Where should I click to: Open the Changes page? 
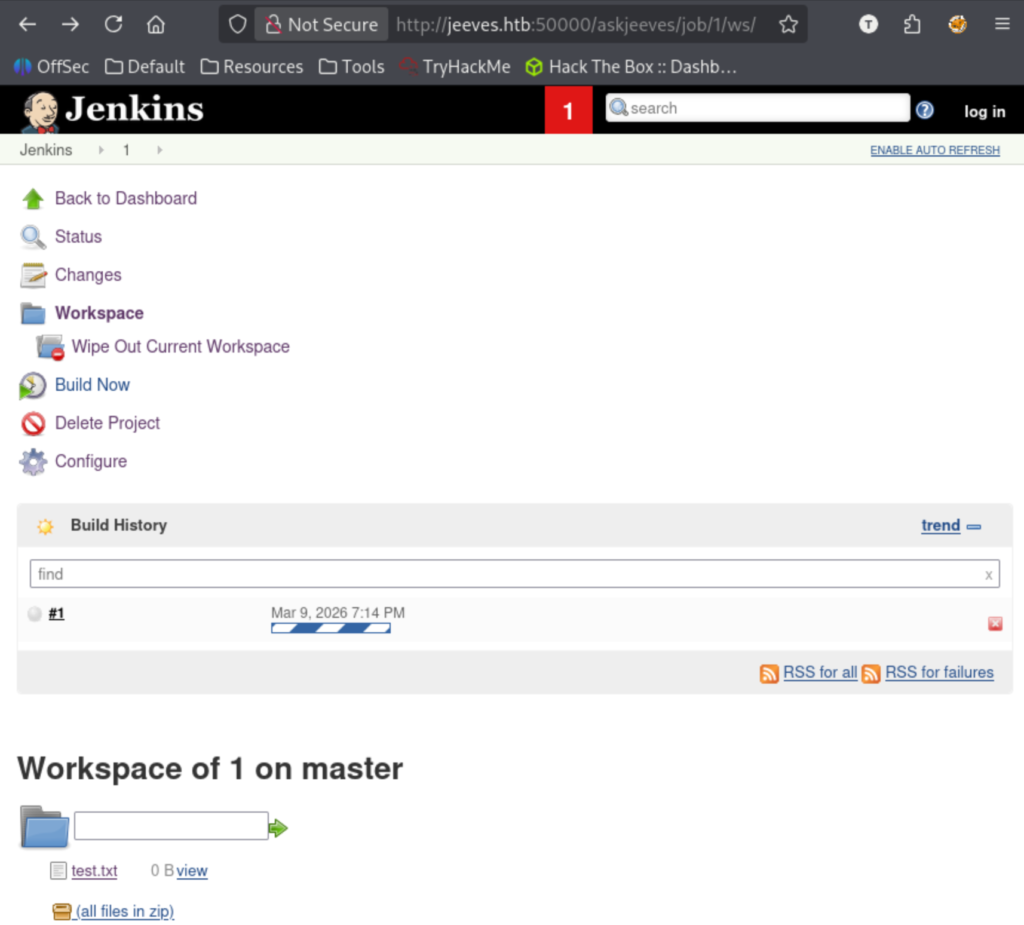(x=88, y=275)
